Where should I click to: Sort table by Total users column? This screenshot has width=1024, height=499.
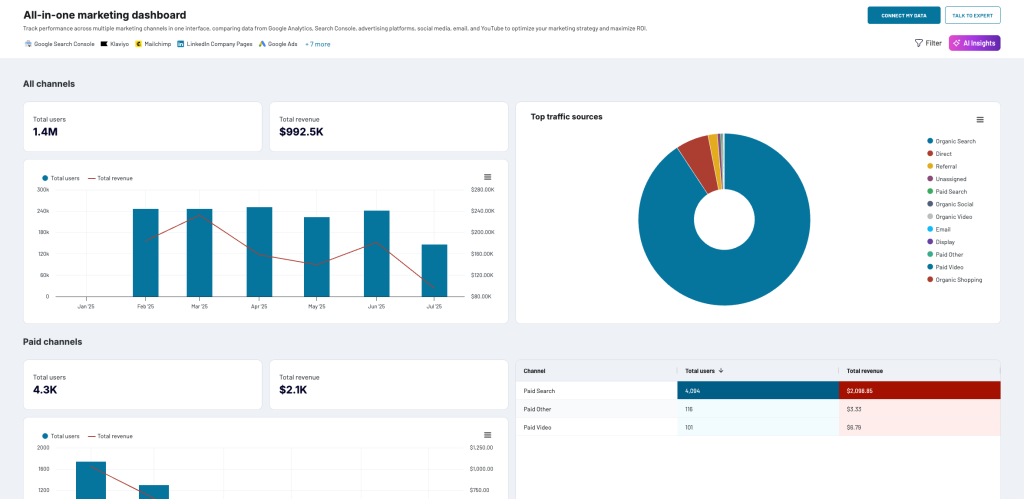705,371
